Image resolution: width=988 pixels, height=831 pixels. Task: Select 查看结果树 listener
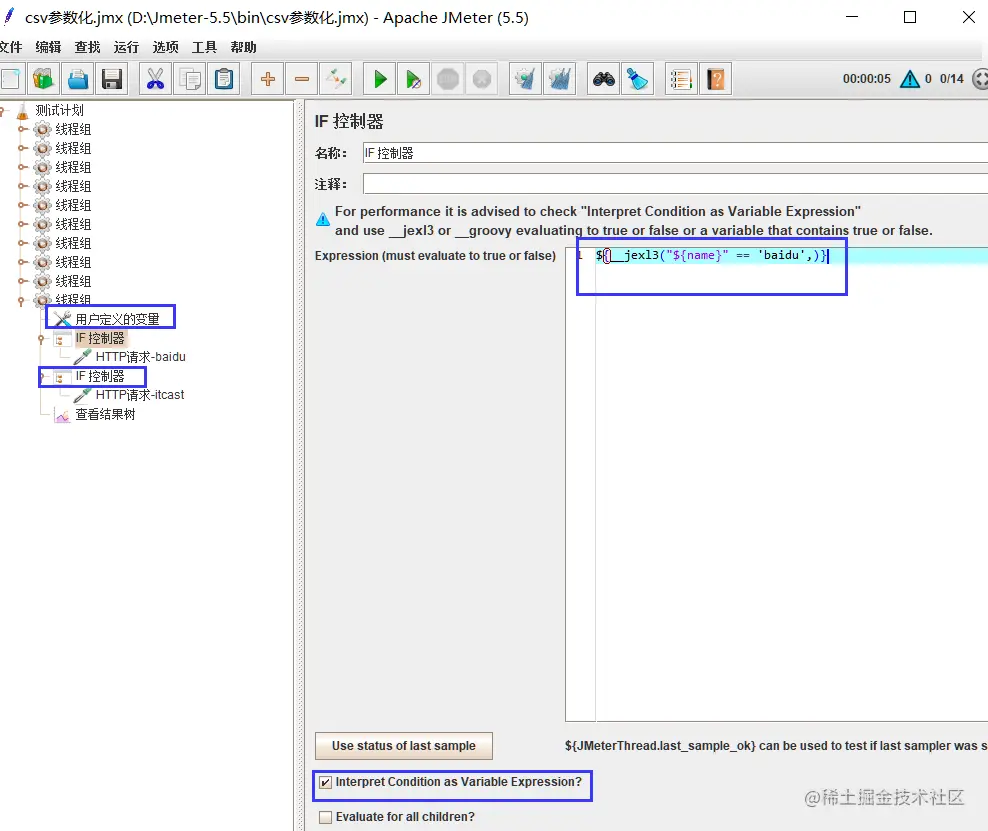coord(105,414)
